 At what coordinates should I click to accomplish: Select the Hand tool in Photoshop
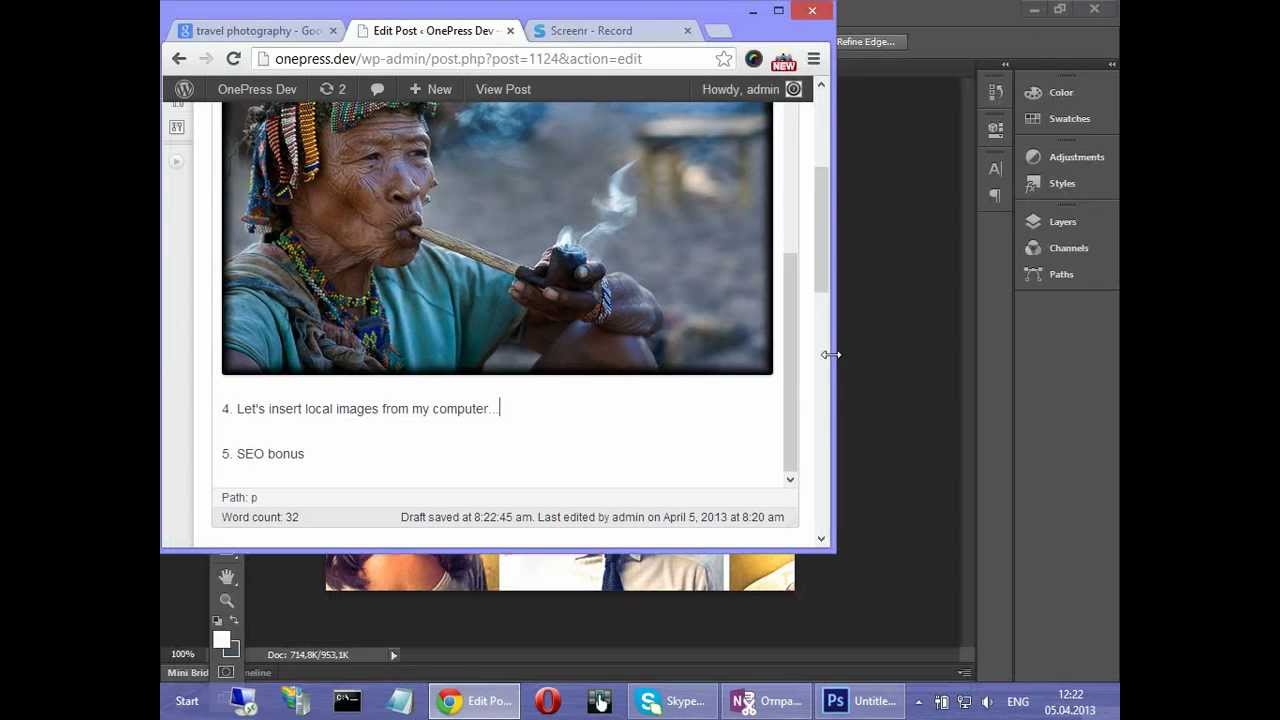click(227, 577)
